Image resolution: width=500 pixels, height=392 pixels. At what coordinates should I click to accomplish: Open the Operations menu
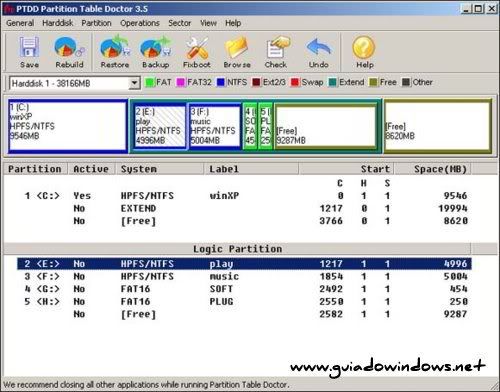point(140,23)
